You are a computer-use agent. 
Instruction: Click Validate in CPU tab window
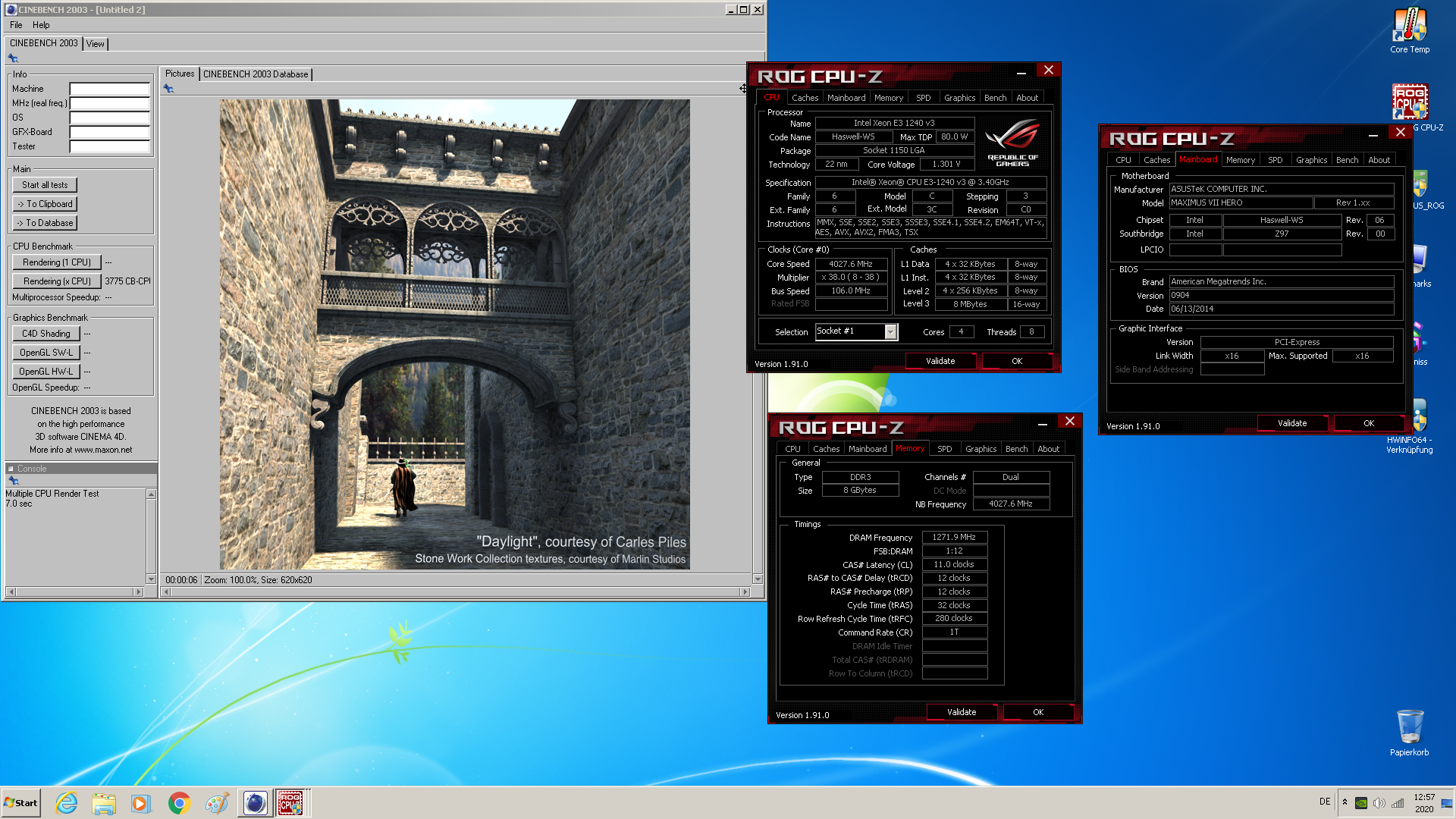tap(940, 361)
